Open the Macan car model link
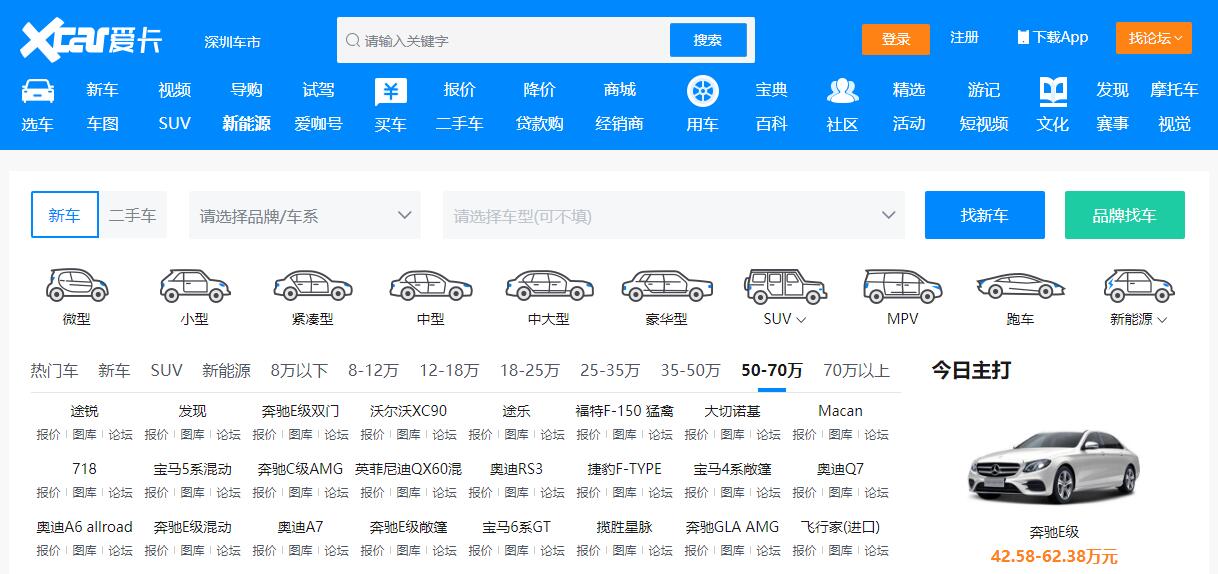 (x=840, y=411)
